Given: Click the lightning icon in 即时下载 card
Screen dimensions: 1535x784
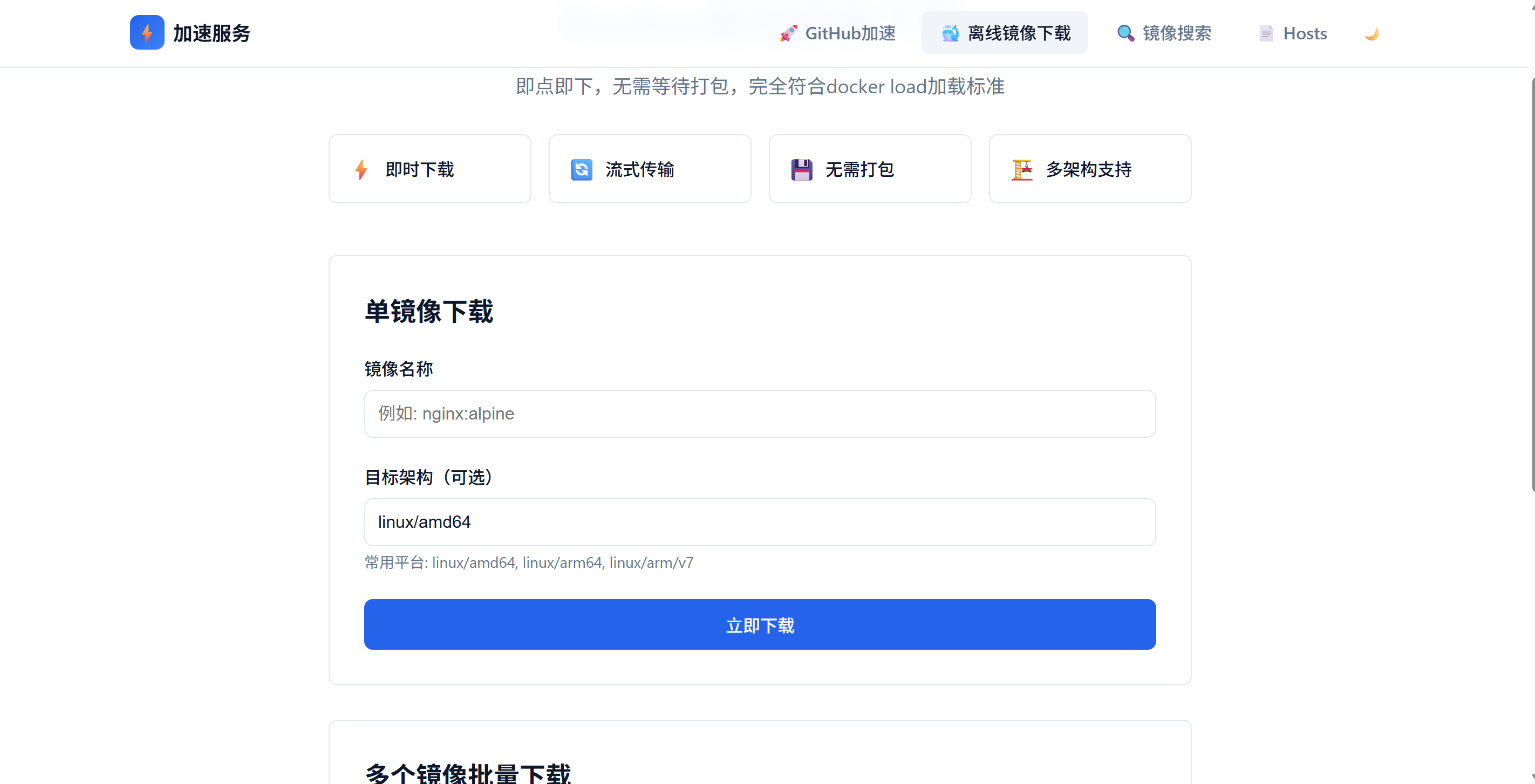Looking at the screenshot, I should 361,170.
